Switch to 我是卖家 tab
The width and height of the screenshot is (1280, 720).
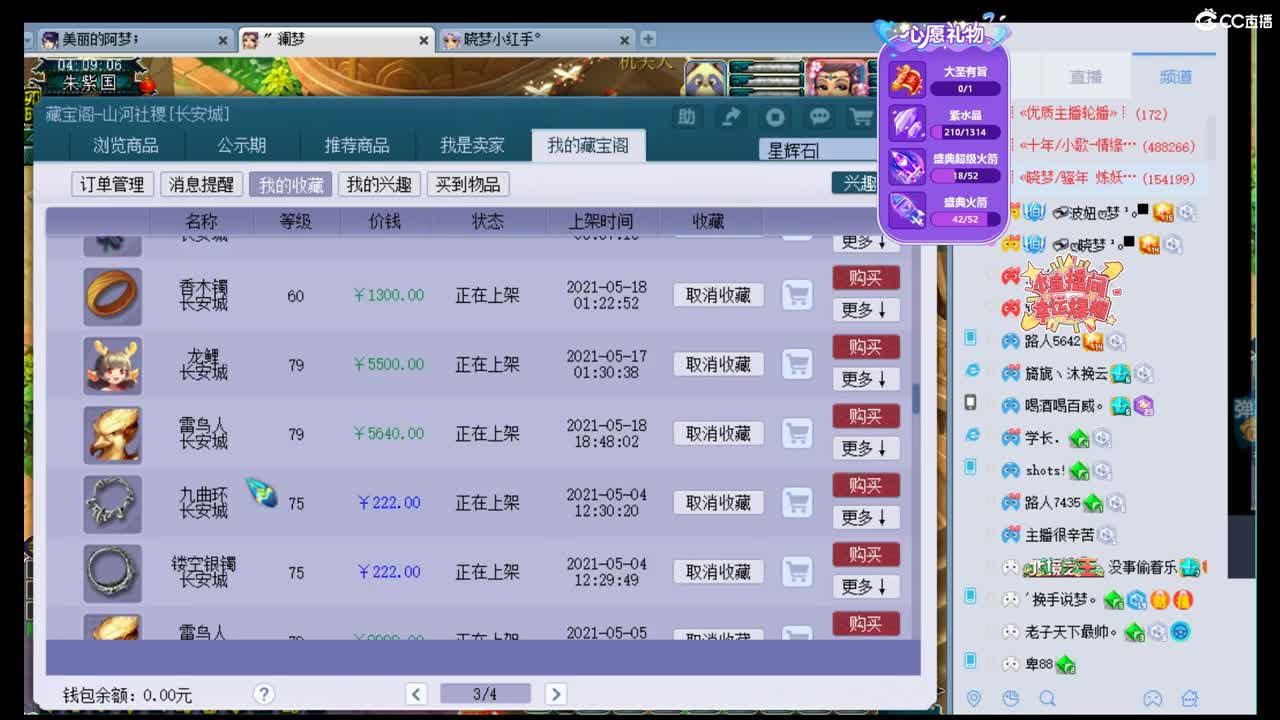point(472,145)
